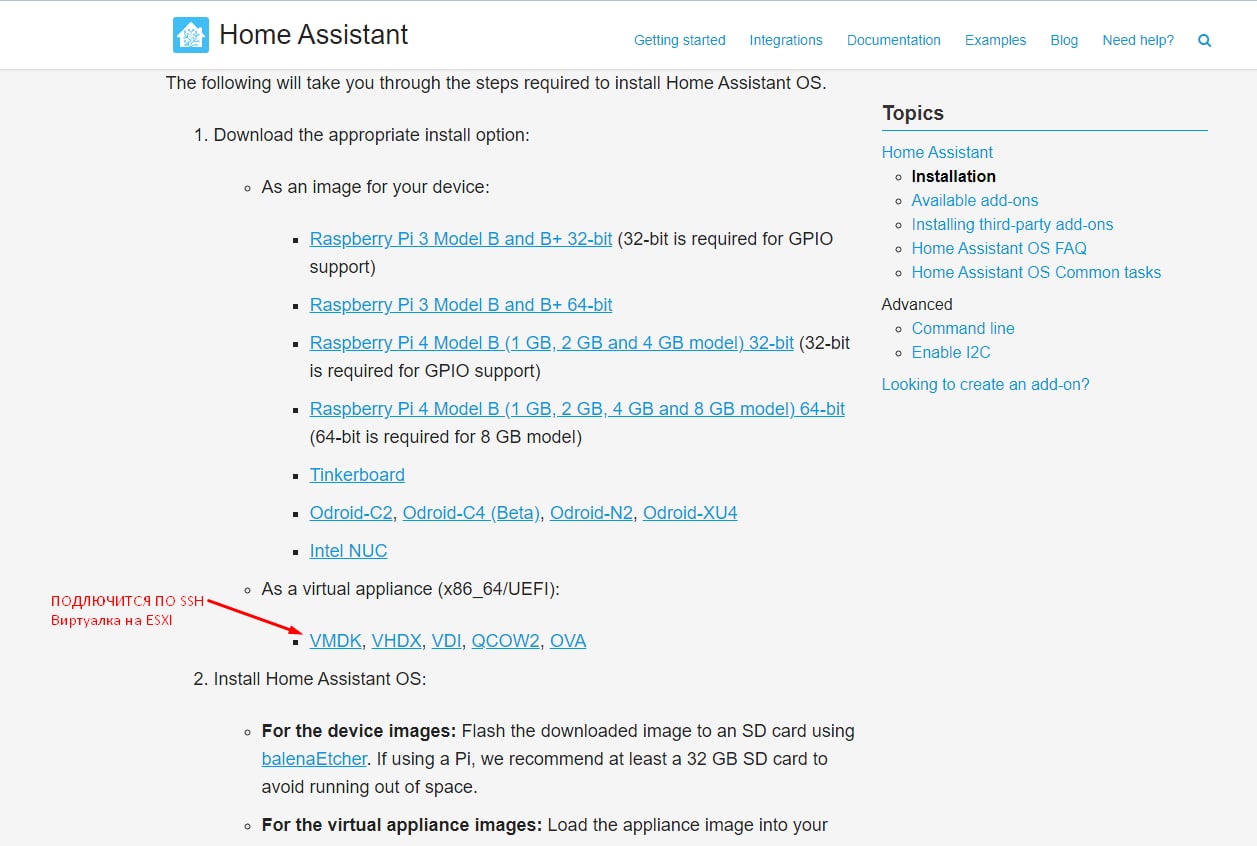Open Home Assistant OS FAQ topic
This screenshot has height=846, width=1257.
tap(999, 248)
